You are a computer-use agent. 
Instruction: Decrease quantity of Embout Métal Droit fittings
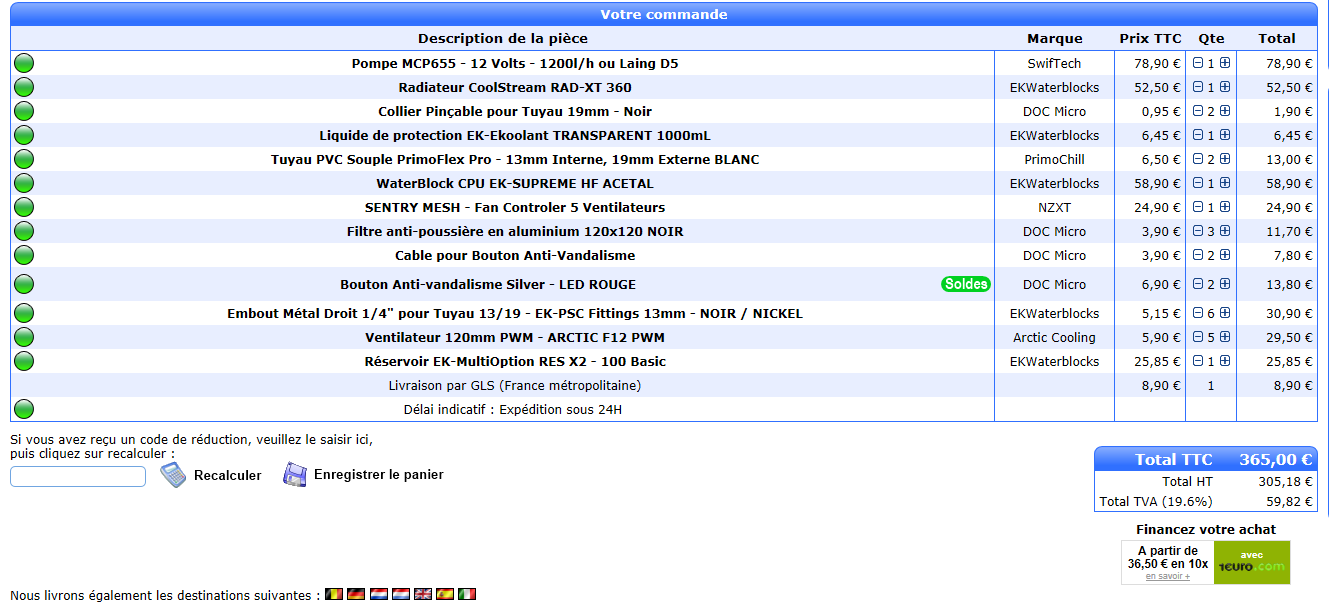click(1198, 313)
